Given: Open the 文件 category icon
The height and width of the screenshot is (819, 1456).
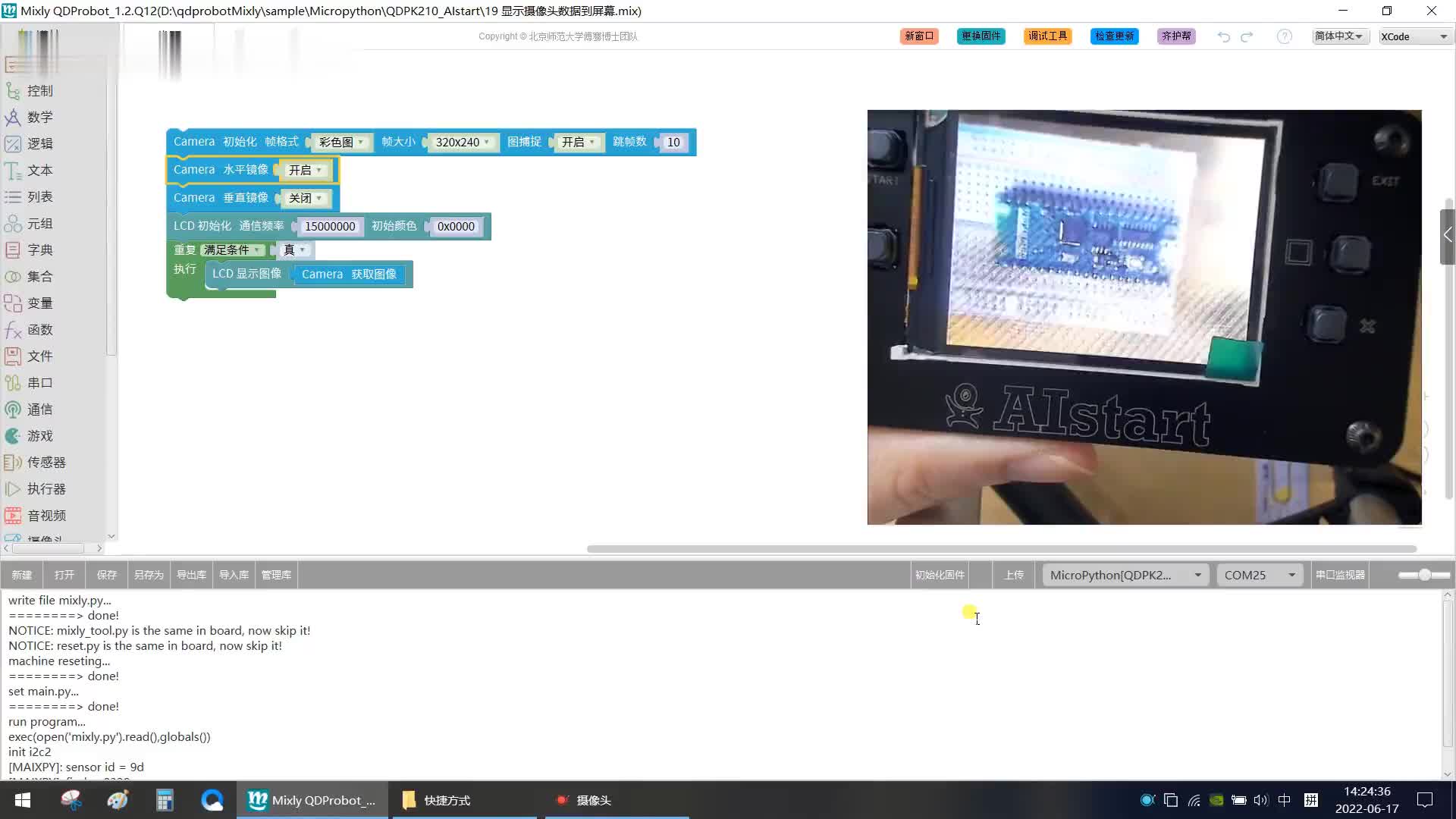Looking at the screenshot, I should click(13, 356).
